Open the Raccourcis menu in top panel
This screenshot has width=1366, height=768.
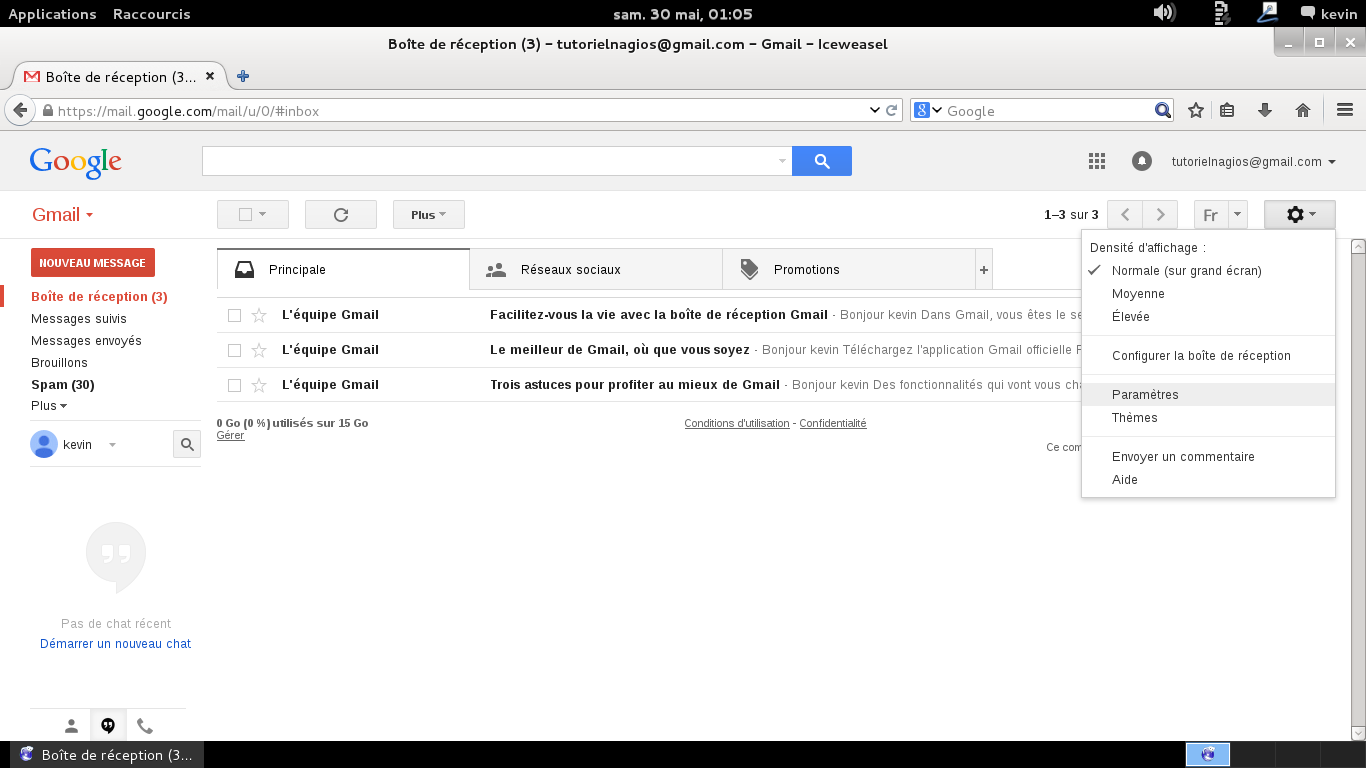tap(152, 14)
